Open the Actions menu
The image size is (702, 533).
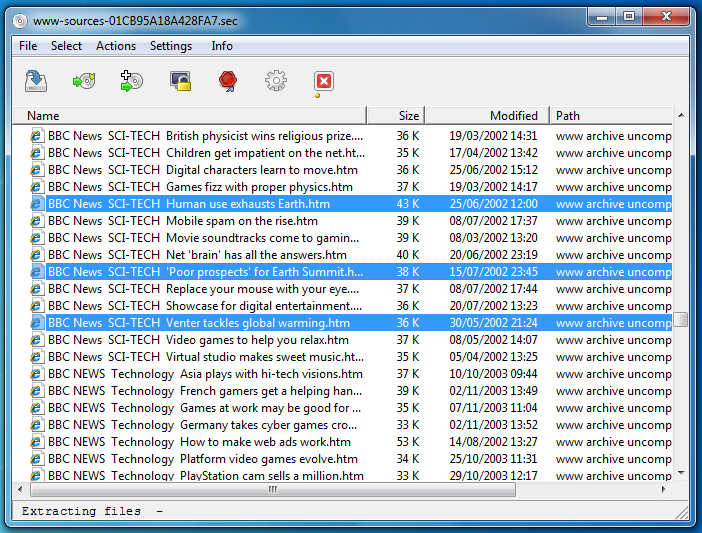coord(116,46)
